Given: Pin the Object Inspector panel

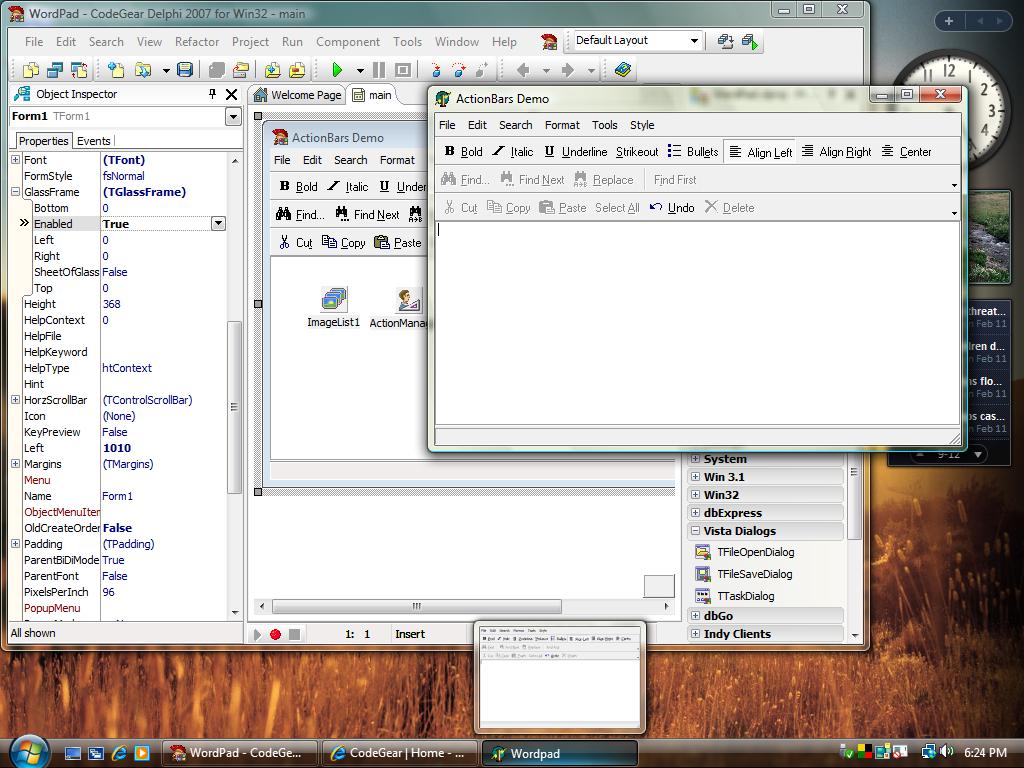Looking at the screenshot, I should (212, 94).
